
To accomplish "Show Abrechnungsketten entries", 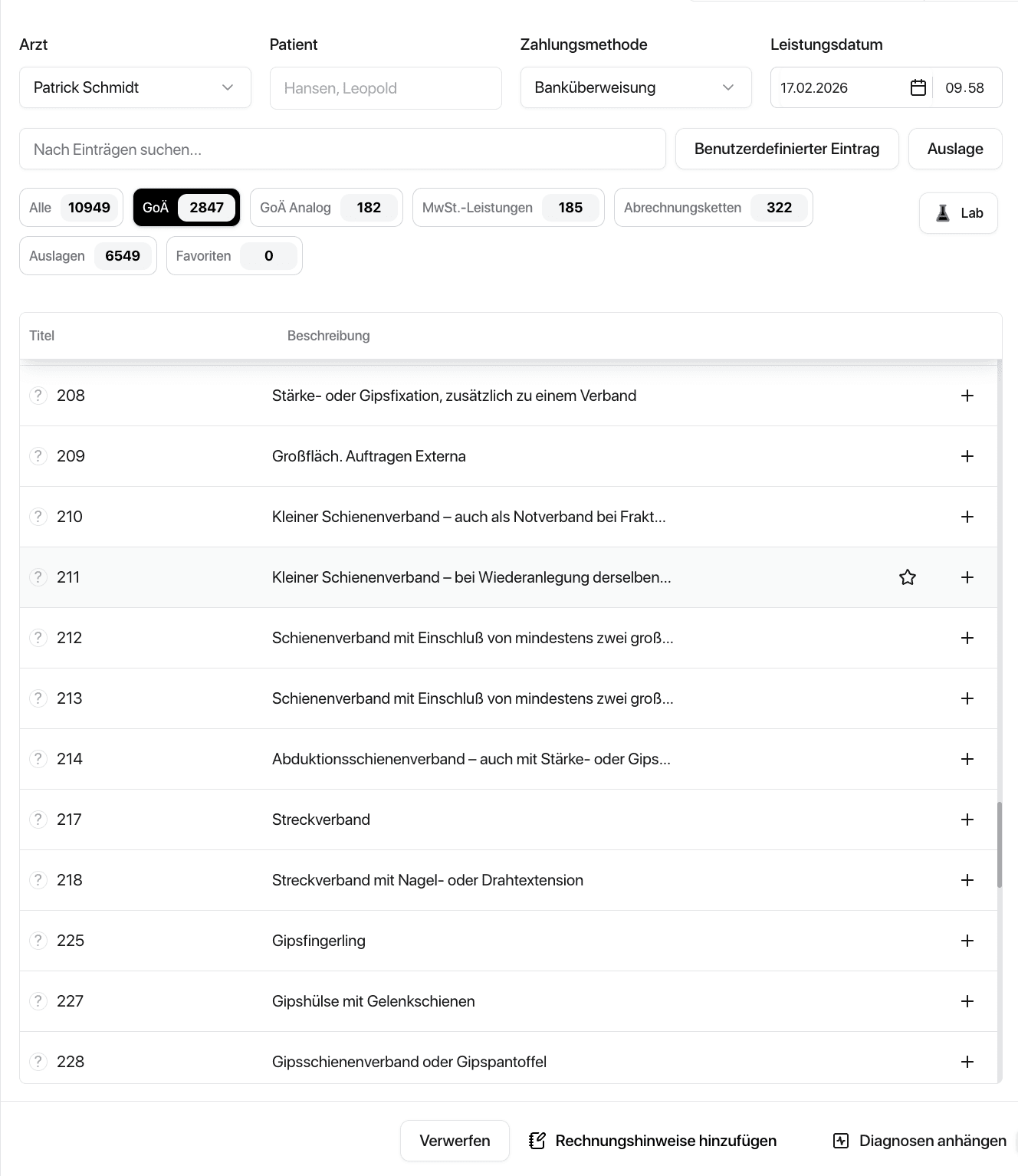I will [714, 208].
